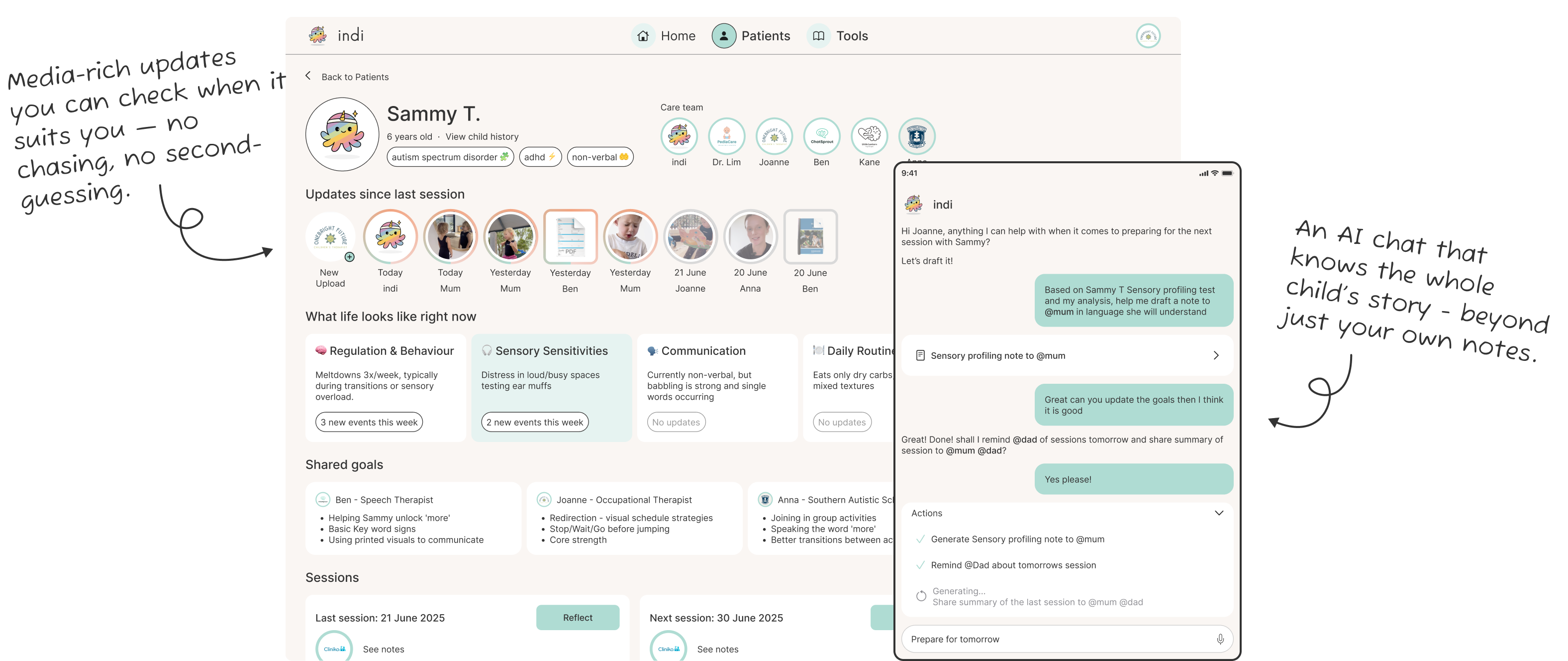
Task: Click the plus icon on New Upload
Action: [349, 257]
